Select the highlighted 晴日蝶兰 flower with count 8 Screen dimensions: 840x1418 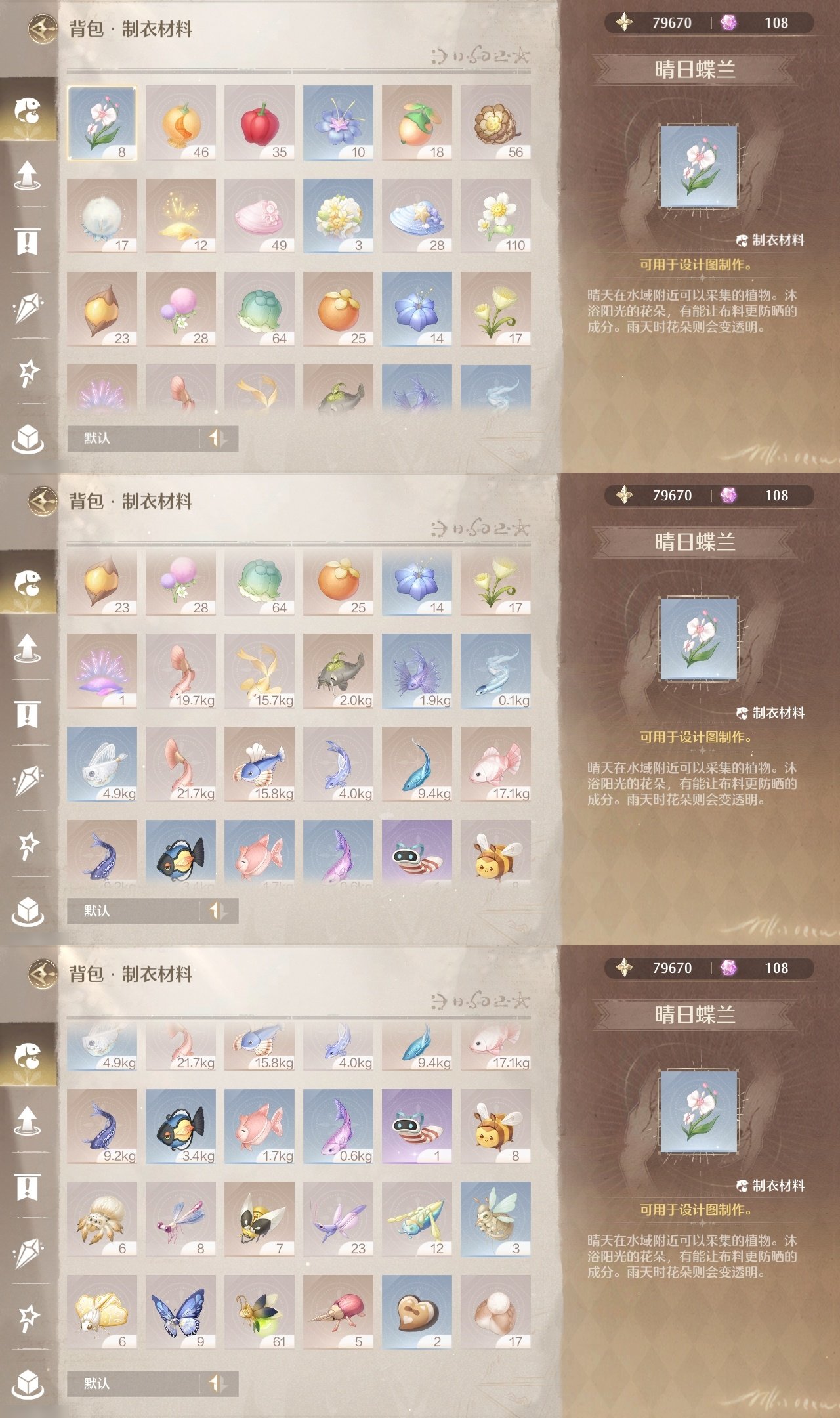[102, 123]
